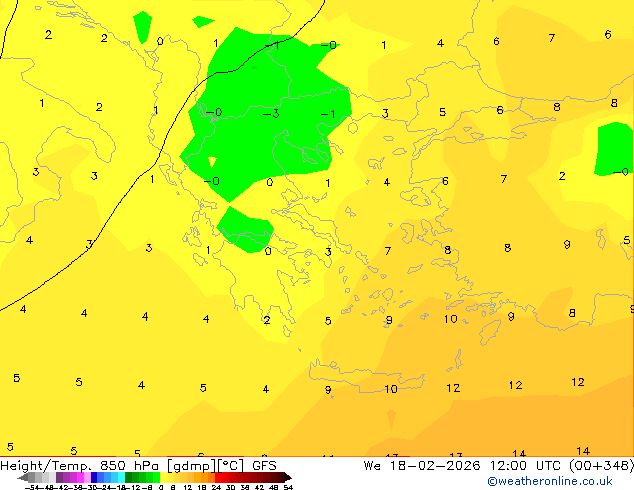The height and width of the screenshot is (490, 634).
Task: Click the weekday label 'We'
Action: 372,465
